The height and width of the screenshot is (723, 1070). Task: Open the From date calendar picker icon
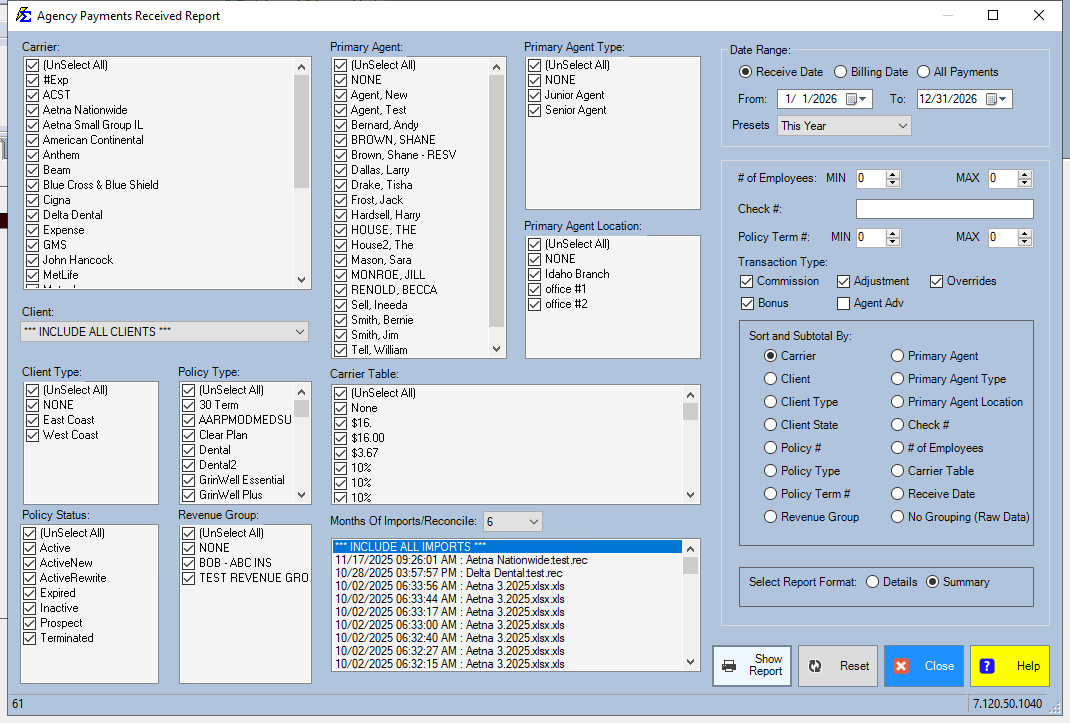(851, 99)
